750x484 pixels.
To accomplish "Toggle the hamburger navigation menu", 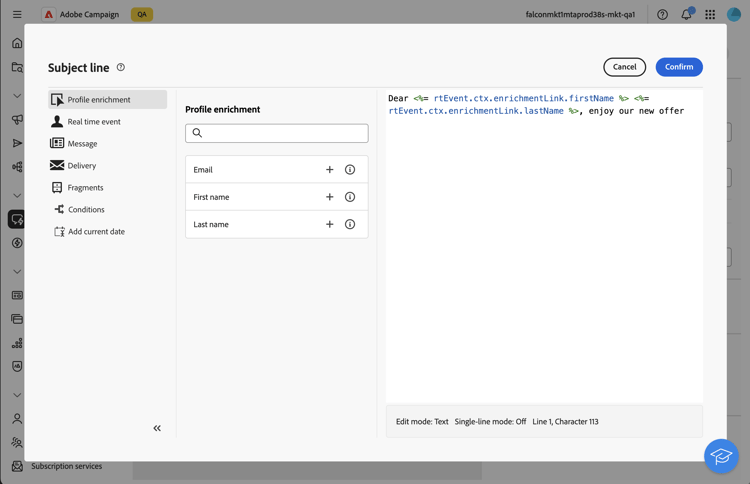I will 17,14.
